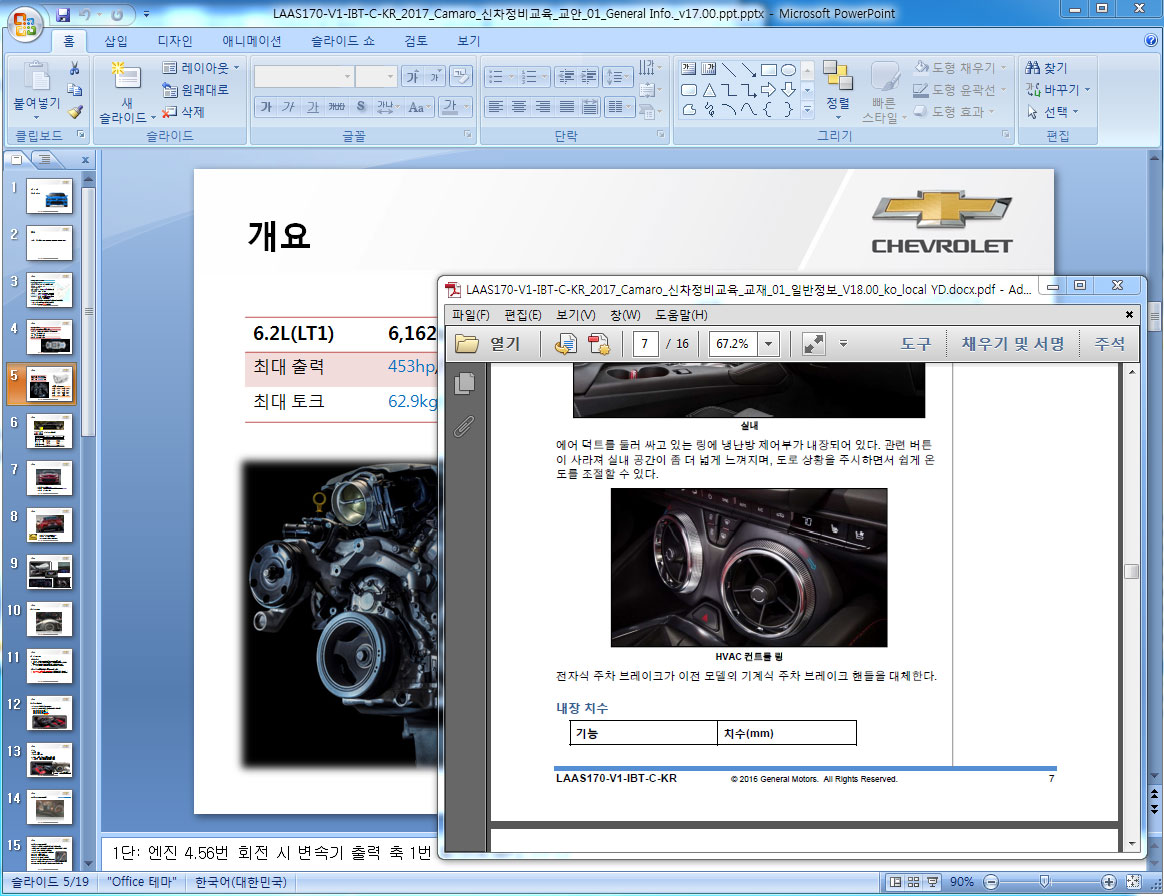Click the convert-to-PDF icon in Adobe Reader toolbar
Screen dimensions: 1164x896
pos(566,344)
